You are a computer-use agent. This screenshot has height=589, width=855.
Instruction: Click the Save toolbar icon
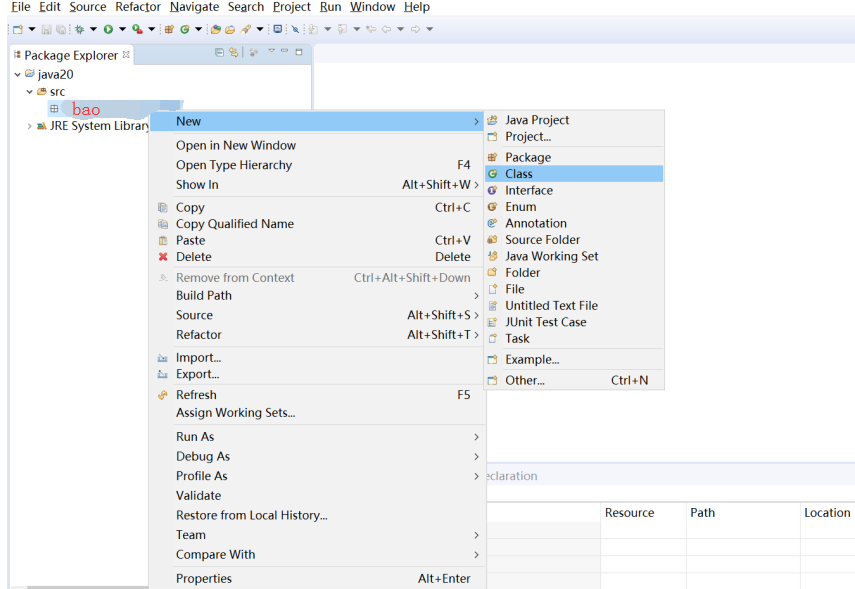click(x=46, y=29)
